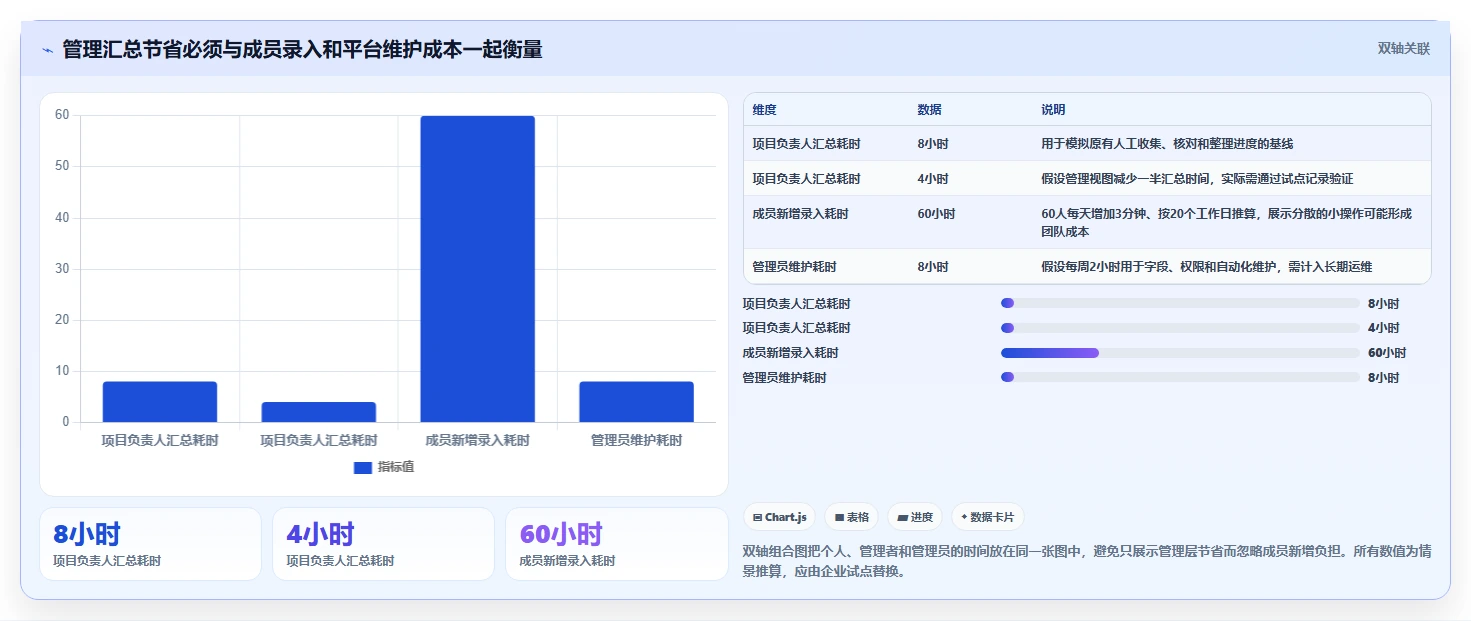The height and width of the screenshot is (621, 1471).
Task: Select the Chart.js chip
Action: coord(779,517)
